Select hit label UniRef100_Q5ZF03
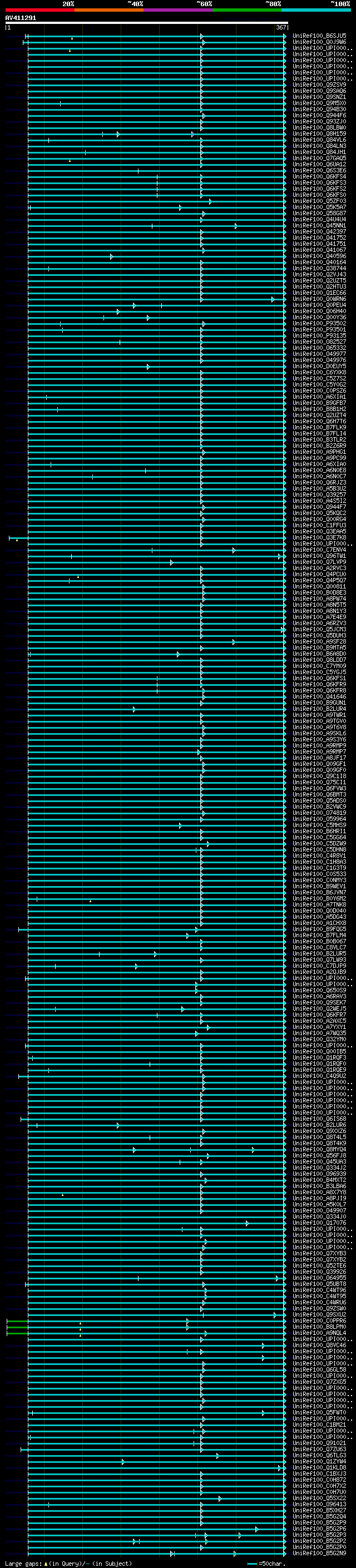Screen dimensions: 356x1568 [x=319, y=201]
